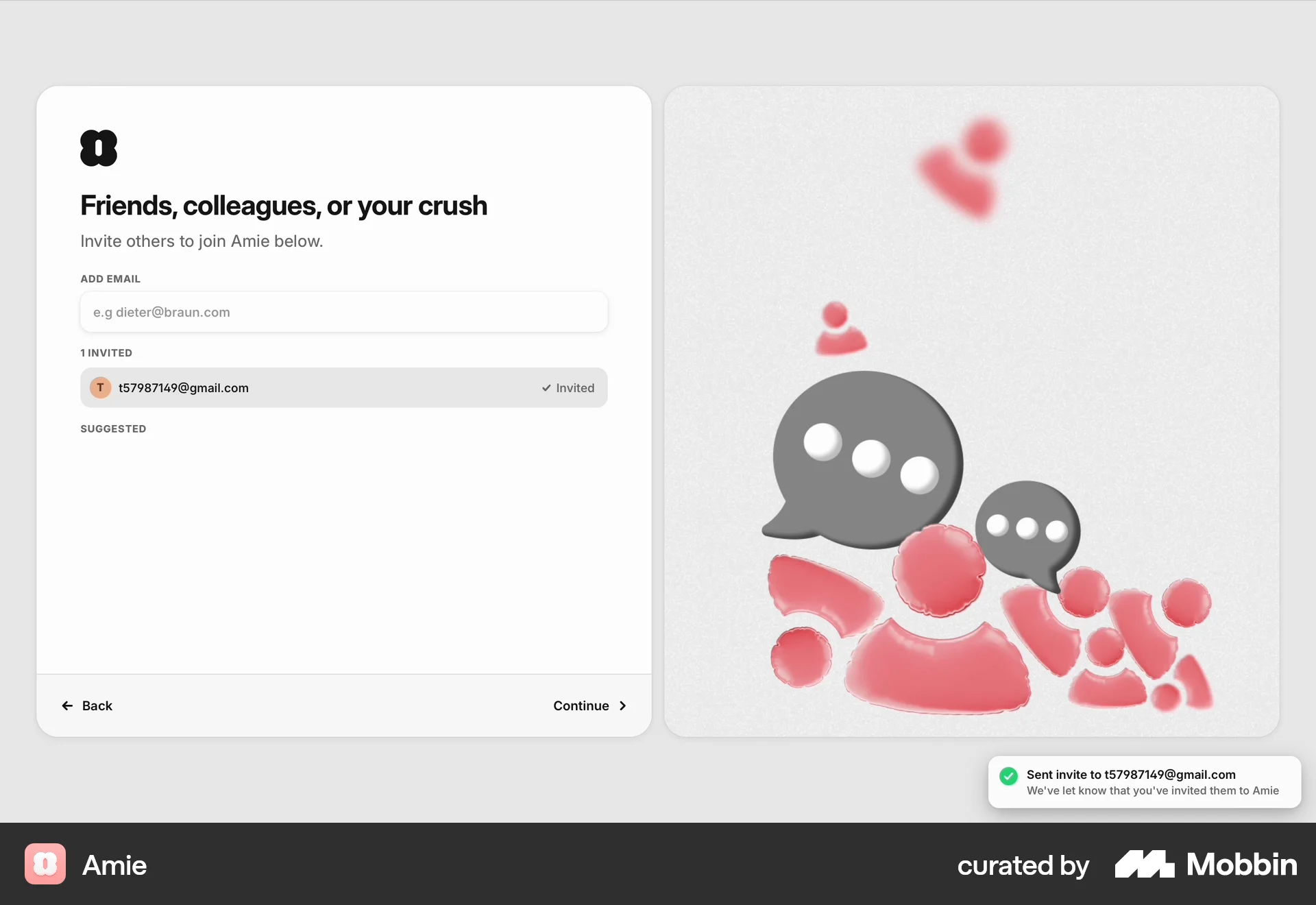Select the email input field
1316x905 pixels.
(343, 312)
